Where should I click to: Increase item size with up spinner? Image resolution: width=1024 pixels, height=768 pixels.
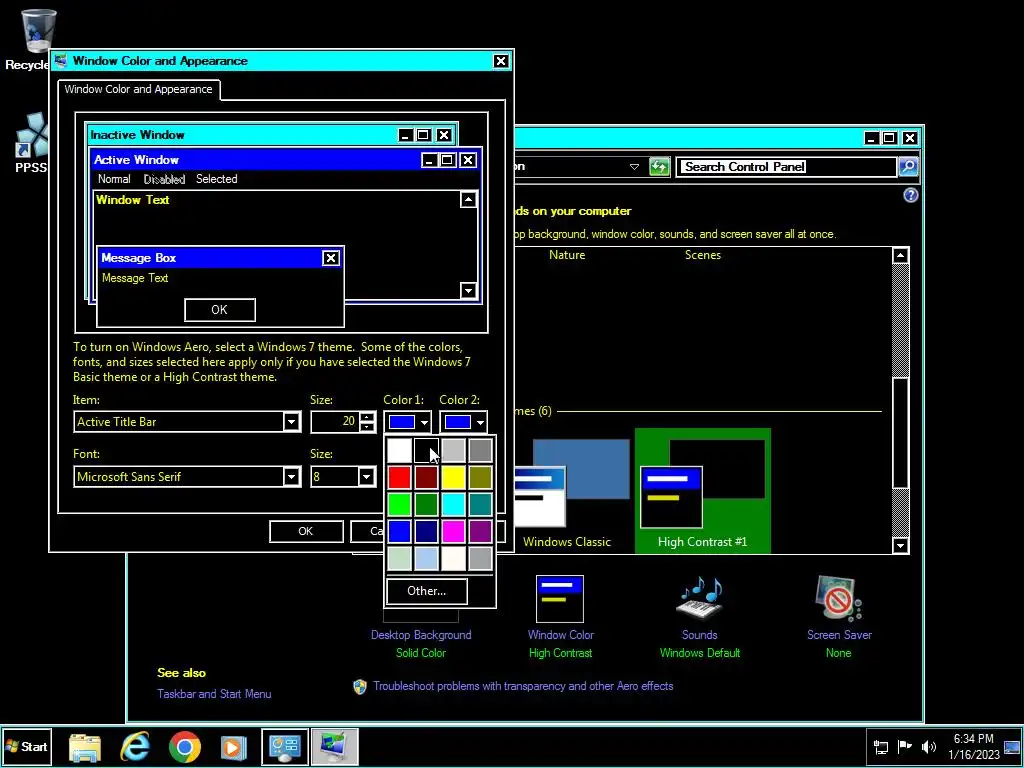pos(368,417)
